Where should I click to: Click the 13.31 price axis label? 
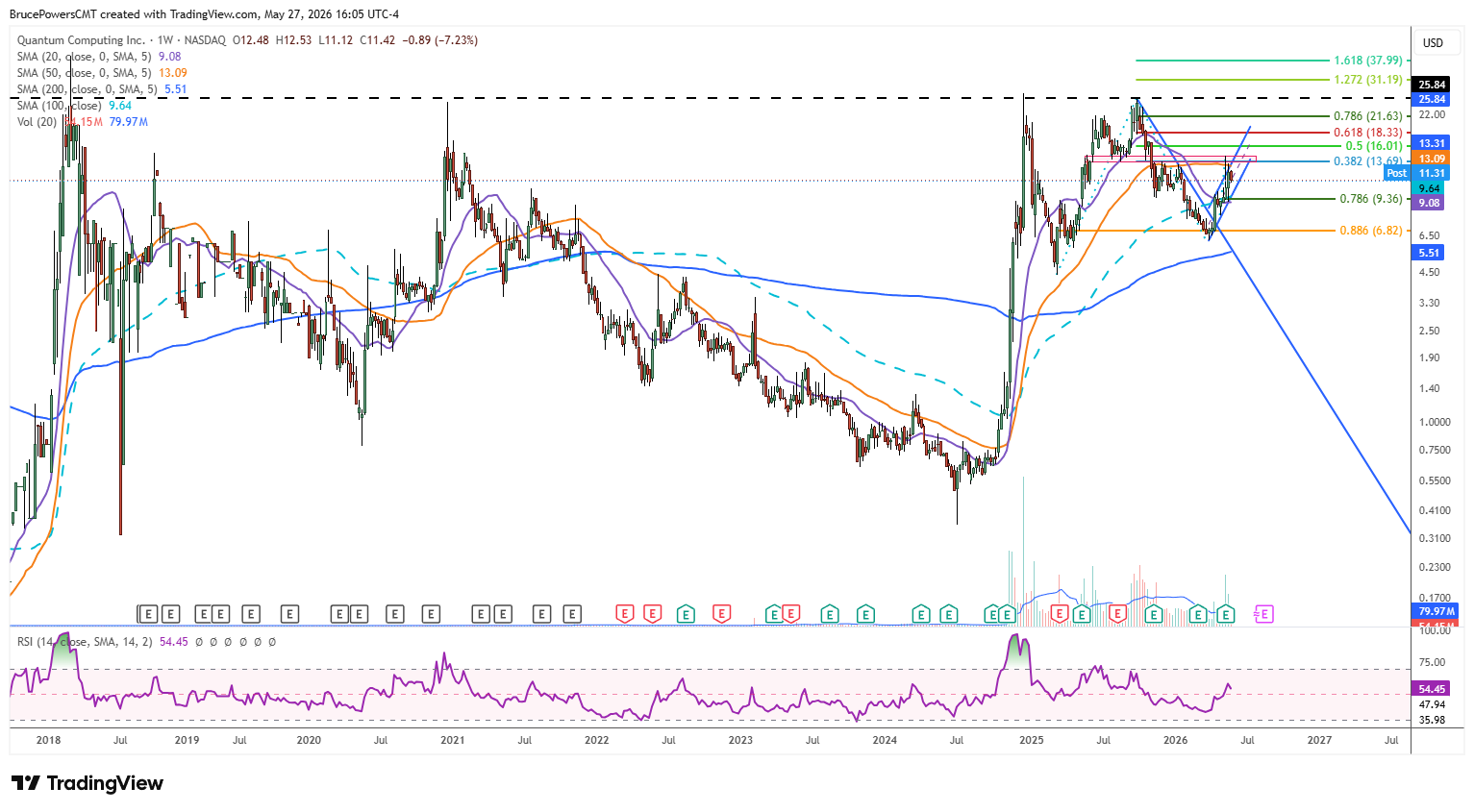coord(1433,143)
